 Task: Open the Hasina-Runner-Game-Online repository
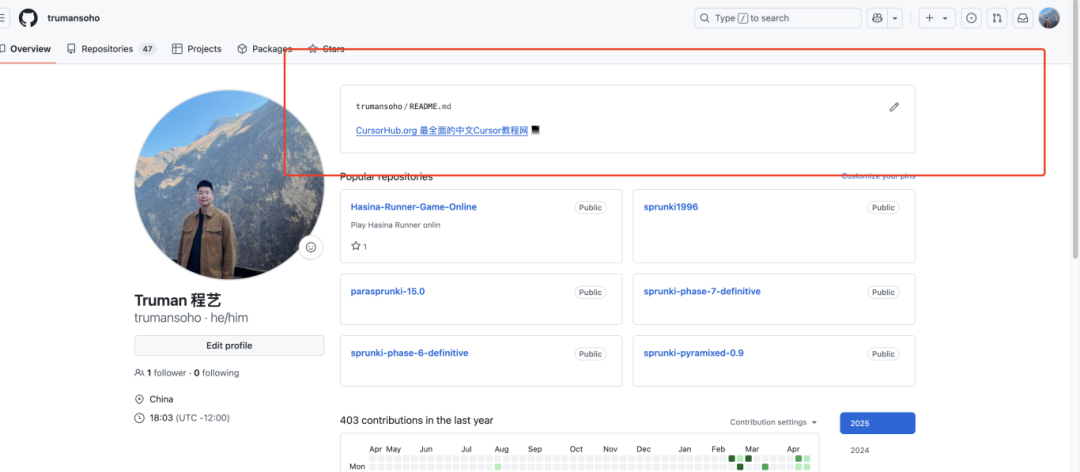coord(413,207)
